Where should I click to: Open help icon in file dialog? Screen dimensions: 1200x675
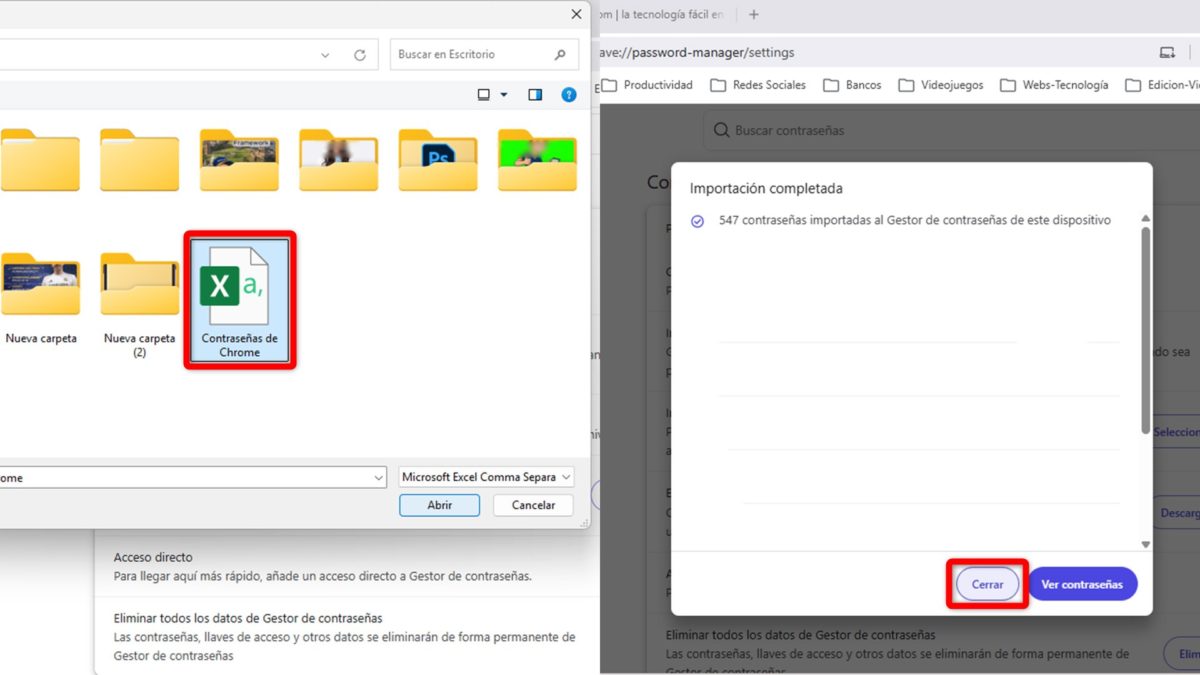[569, 95]
